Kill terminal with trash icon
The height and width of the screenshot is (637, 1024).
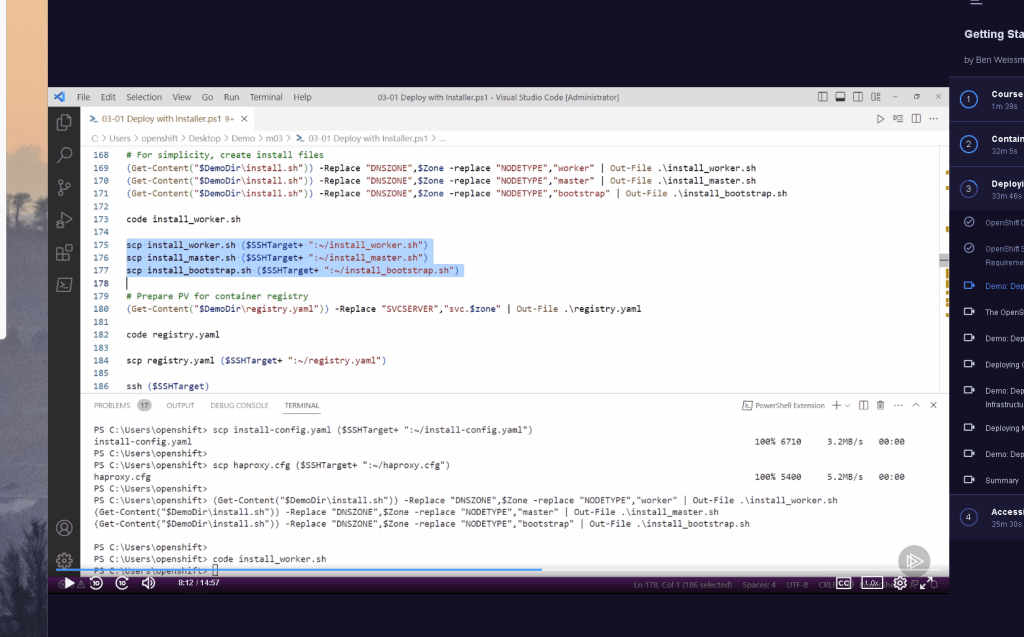pyautogui.click(x=880, y=406)
